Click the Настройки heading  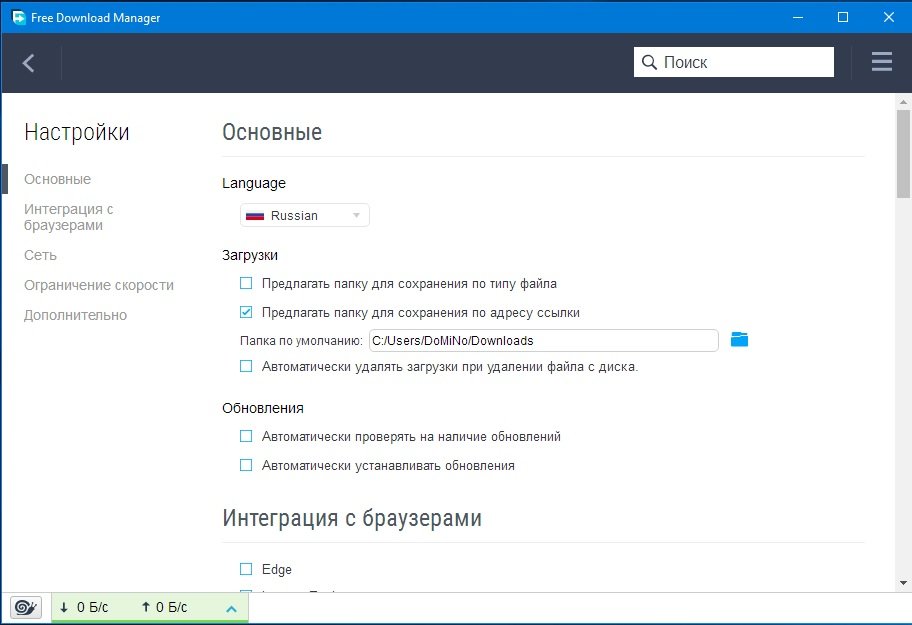77,132
